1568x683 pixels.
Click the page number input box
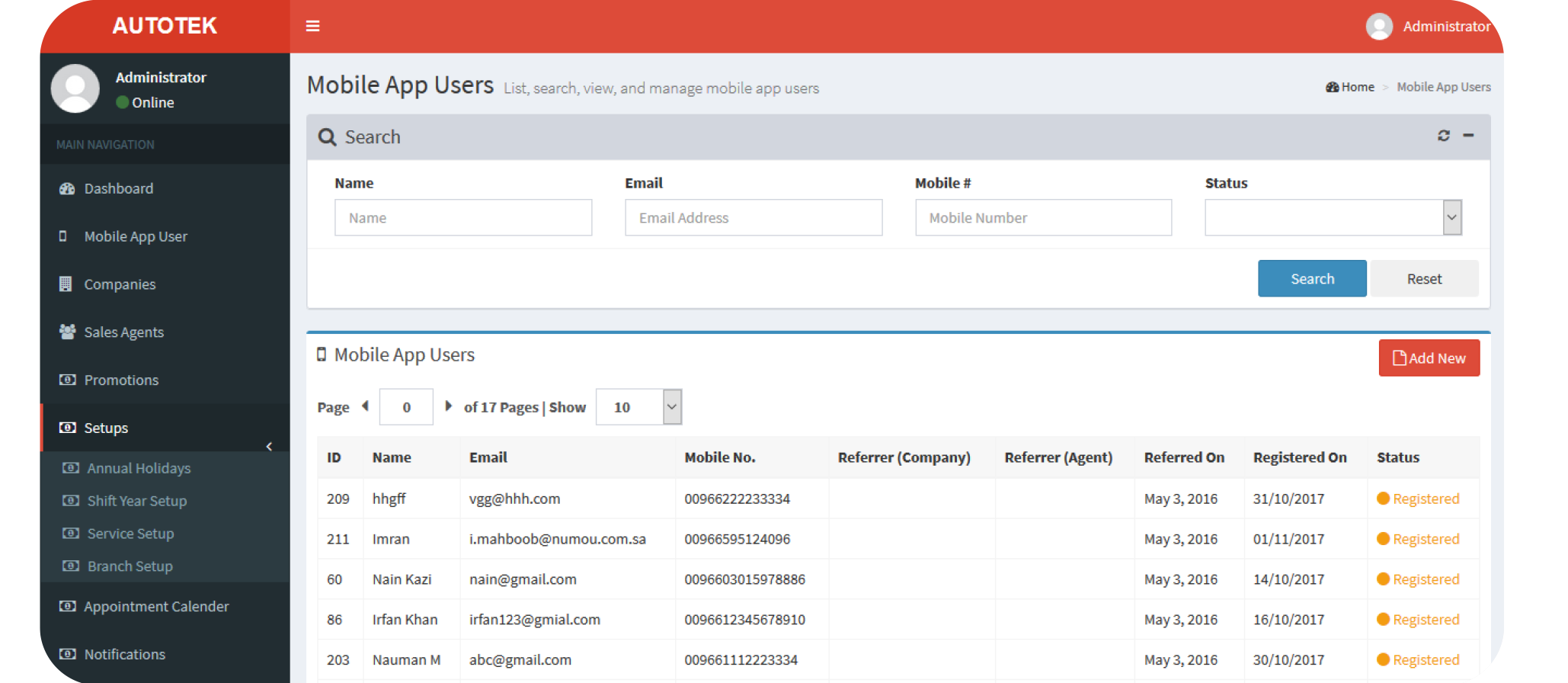406,407
